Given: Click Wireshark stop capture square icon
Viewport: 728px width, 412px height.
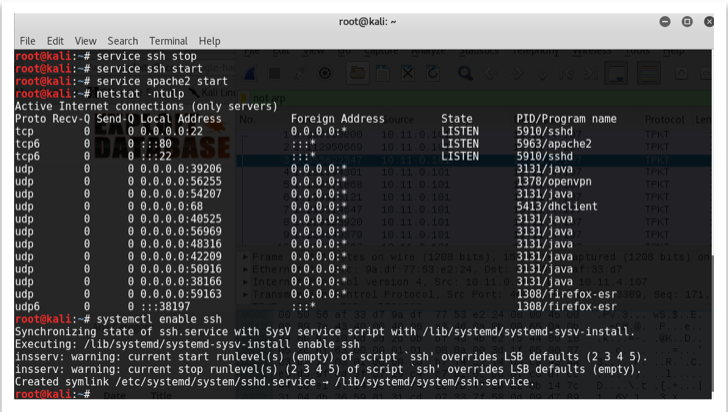Looking at the screenshot, I should [x=274, y=73].
